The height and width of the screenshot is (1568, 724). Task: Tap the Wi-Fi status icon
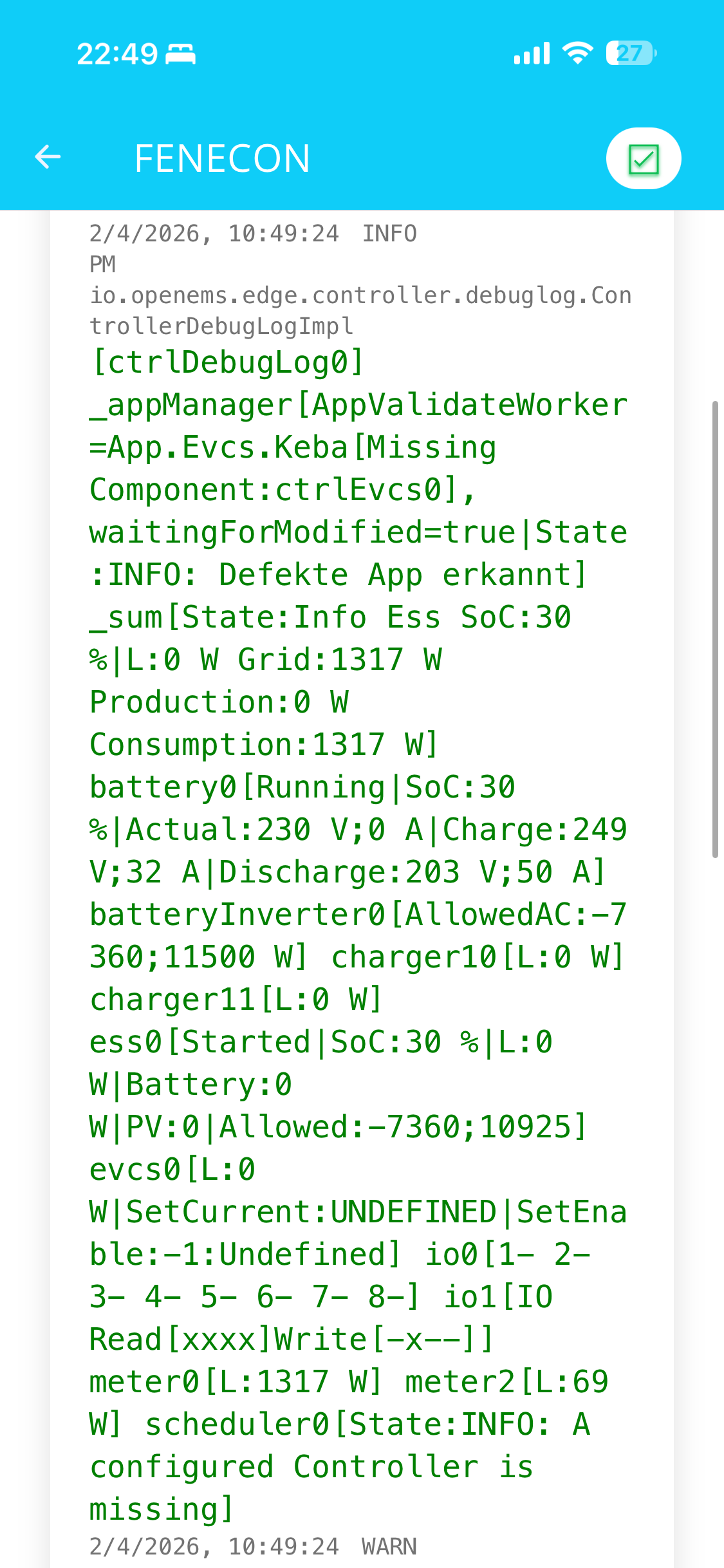[x=577, y=53]
